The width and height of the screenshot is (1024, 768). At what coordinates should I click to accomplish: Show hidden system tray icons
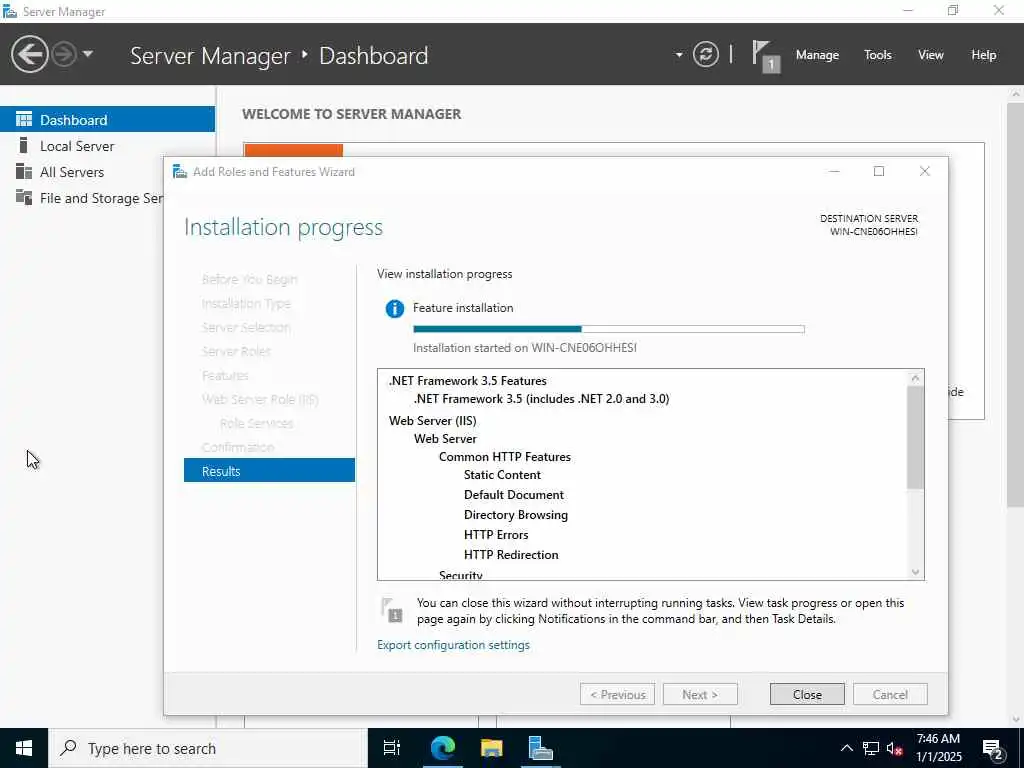point(846,748)
